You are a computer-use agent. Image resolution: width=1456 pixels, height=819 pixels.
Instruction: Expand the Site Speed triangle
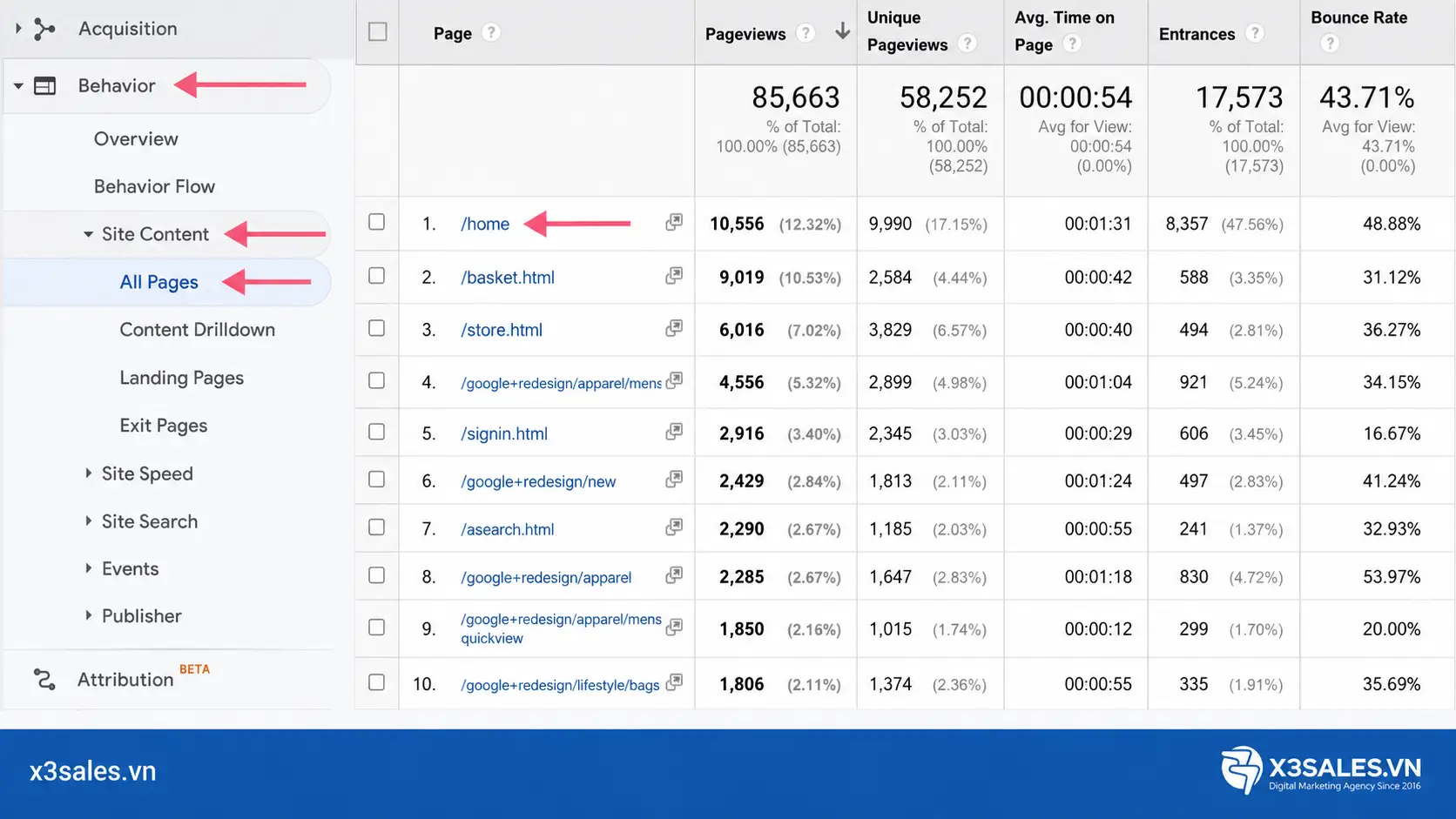[x=88, y=473]
